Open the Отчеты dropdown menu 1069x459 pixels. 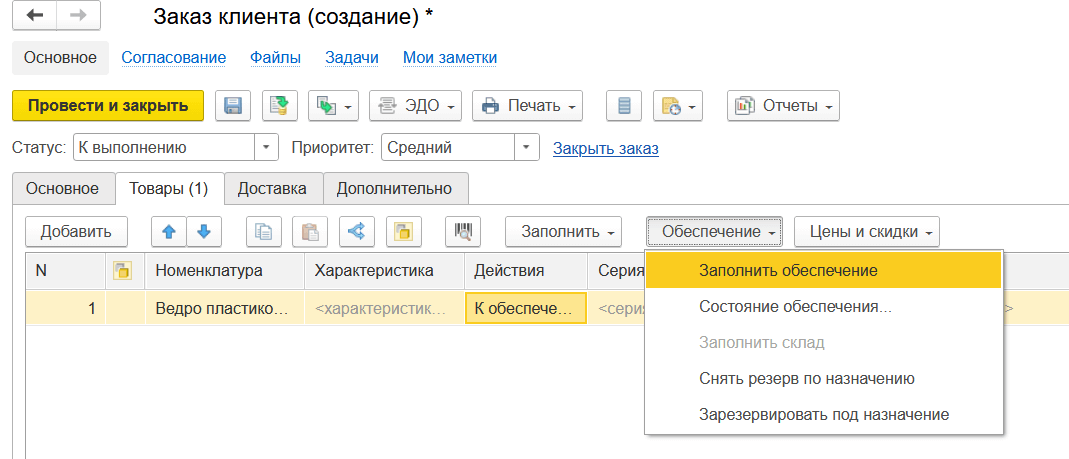coord(783,105)
